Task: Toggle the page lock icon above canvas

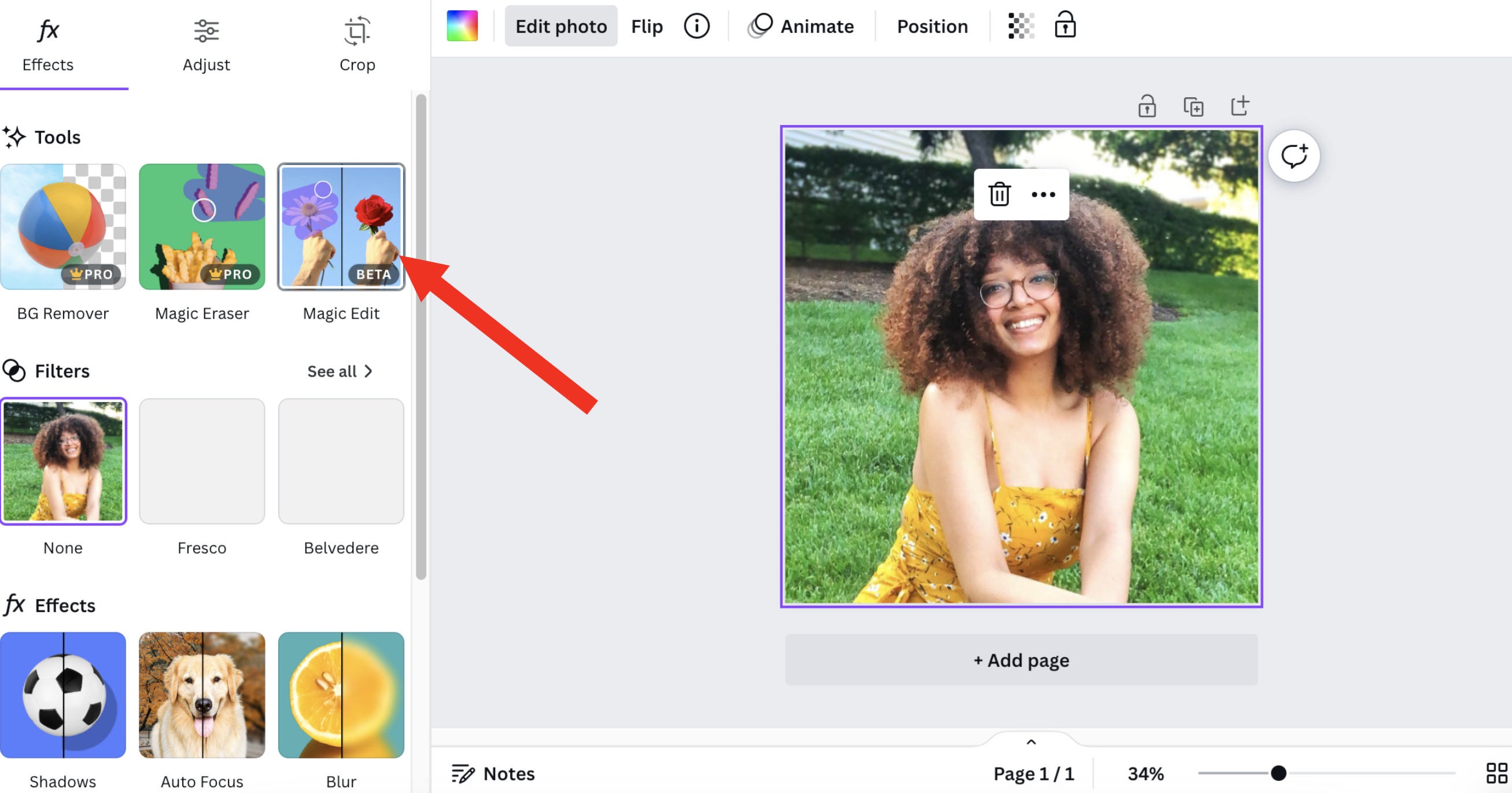Action: pyautogui.click(x=1146, y=107)
